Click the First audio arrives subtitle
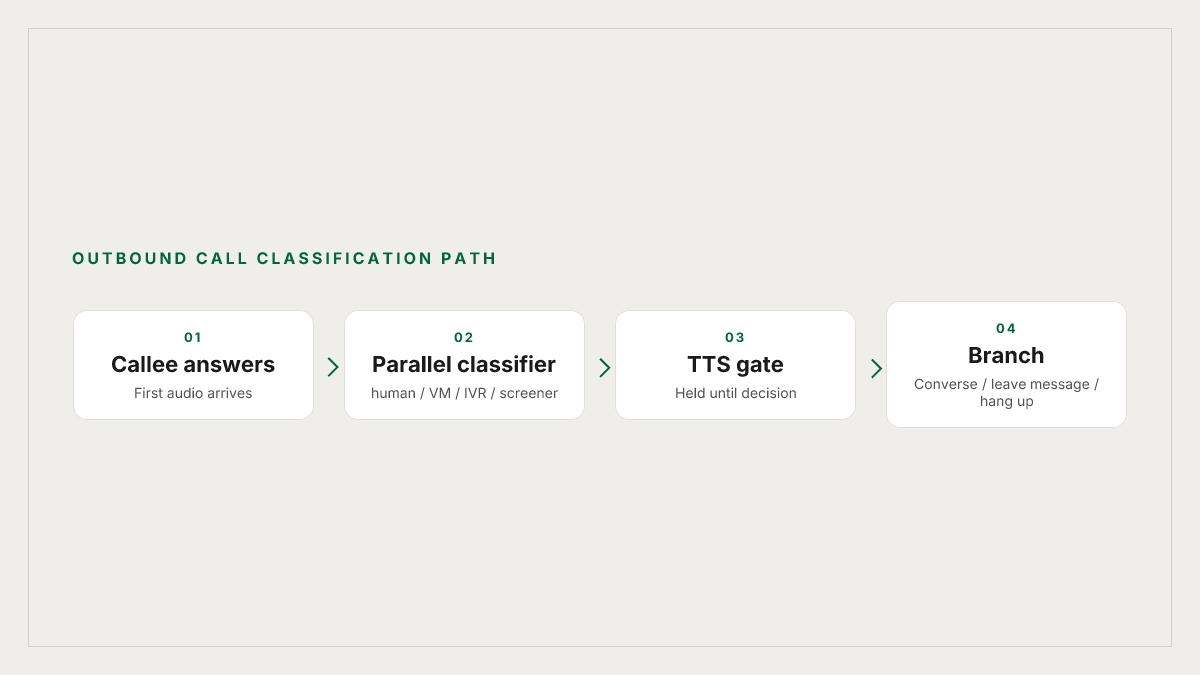 click(x=193, y=393)
